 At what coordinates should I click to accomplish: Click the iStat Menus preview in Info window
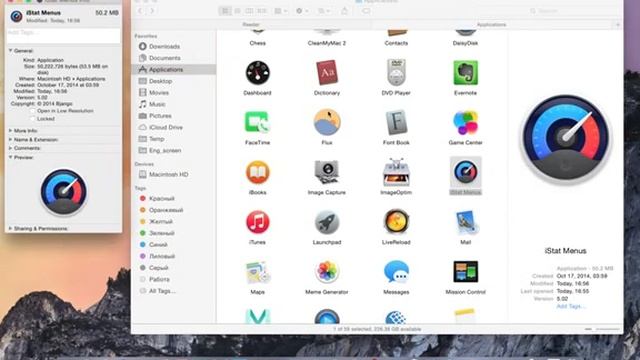64,192
